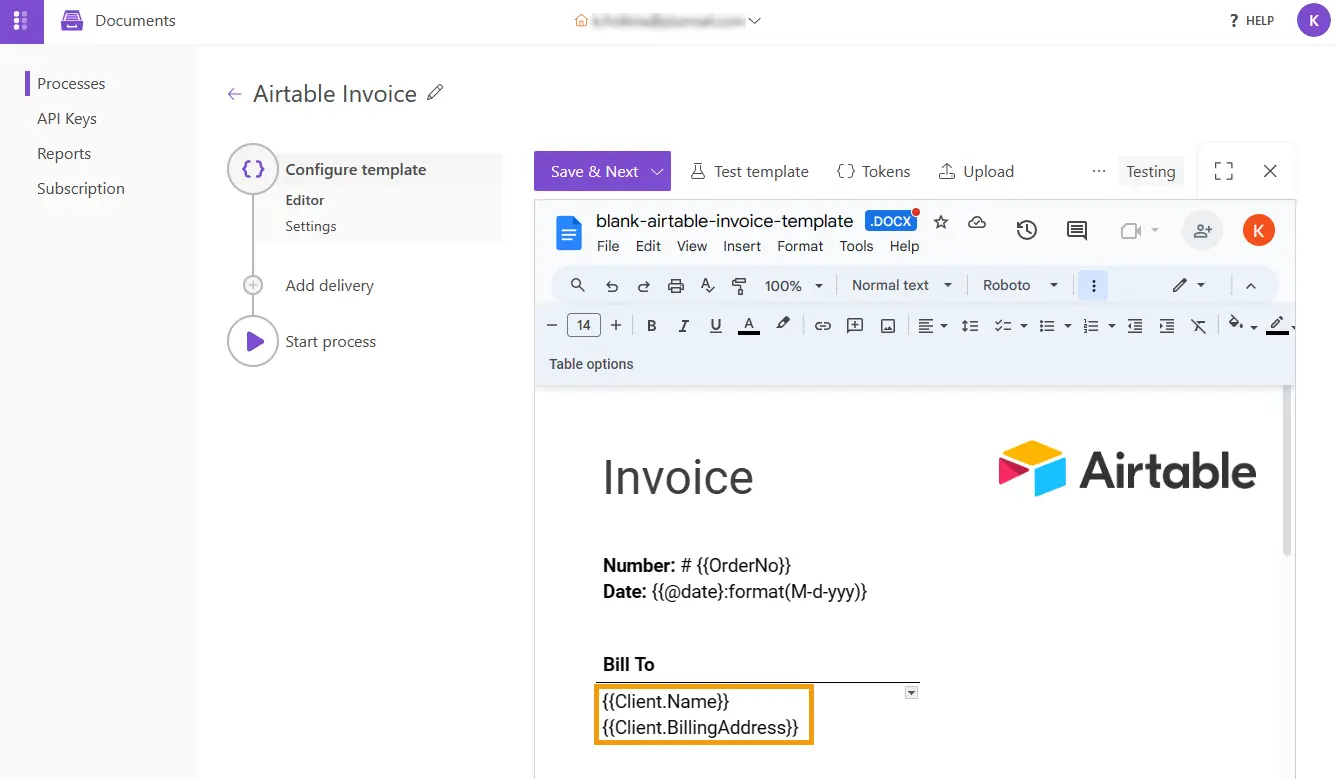Viewport: 1336px width, 779px height.
Task: Open the app launcher grid icon
Action: 21,21
